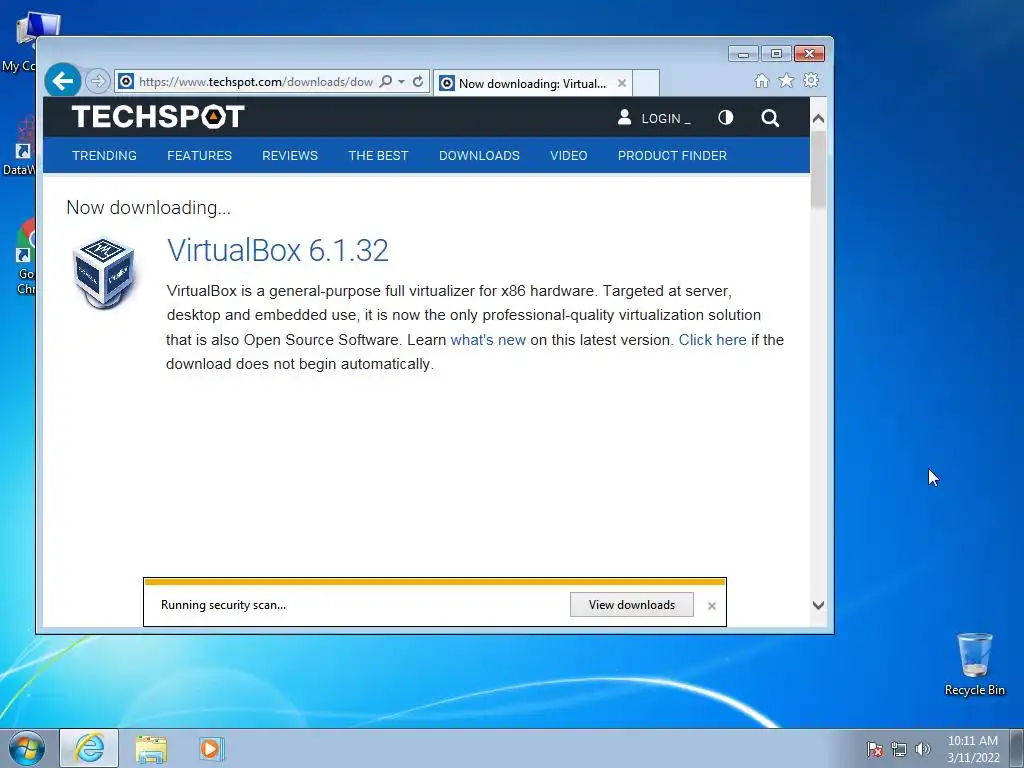Select the Recycle Bin desktop icon
1024x768 pixels.
pyautogui.click(x=974, y=664)
